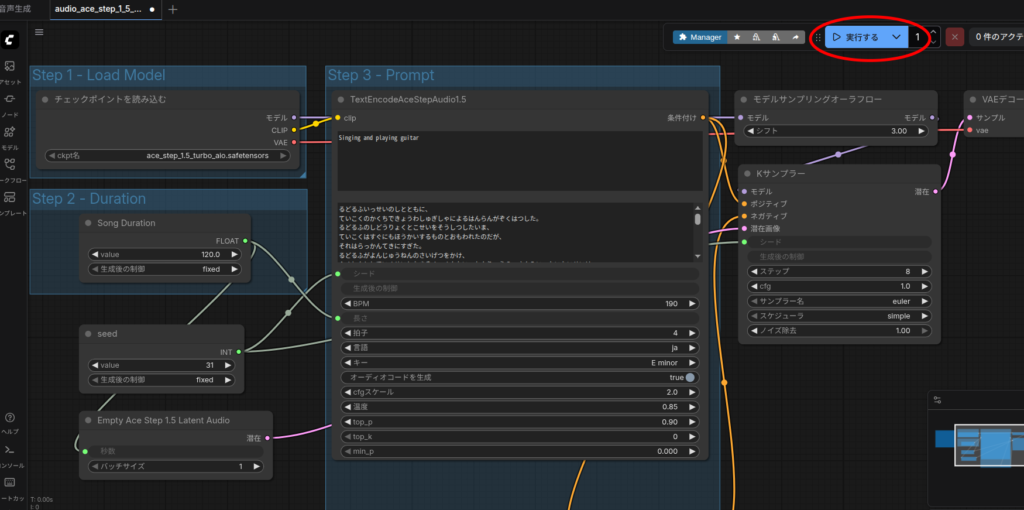Screen dimensions: 1024x510
Task: Add a new workflow tab
Action: point(173,9)
